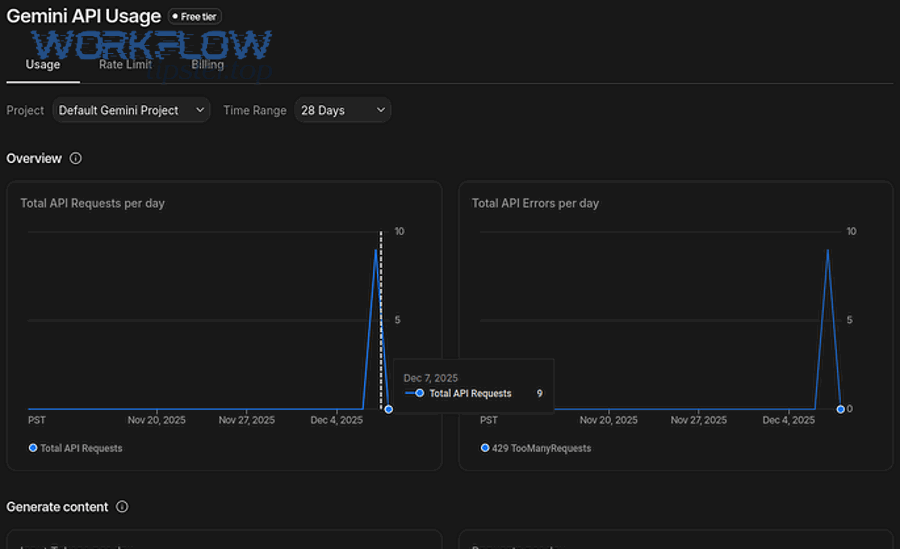The width and height of the screenshot is (900, 549).
Task: Switch to the Usage tab
Action: [43, 65]
